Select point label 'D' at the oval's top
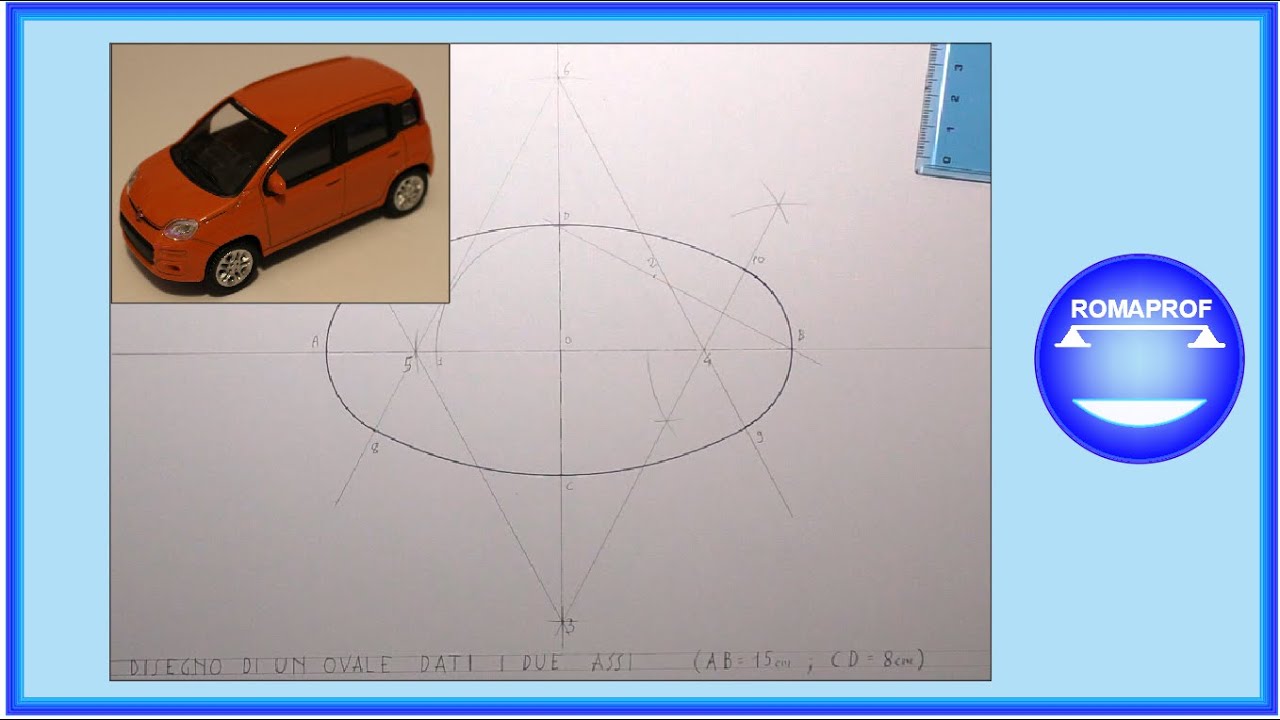Screen dimensions: 1280x720 click(565, 216)
